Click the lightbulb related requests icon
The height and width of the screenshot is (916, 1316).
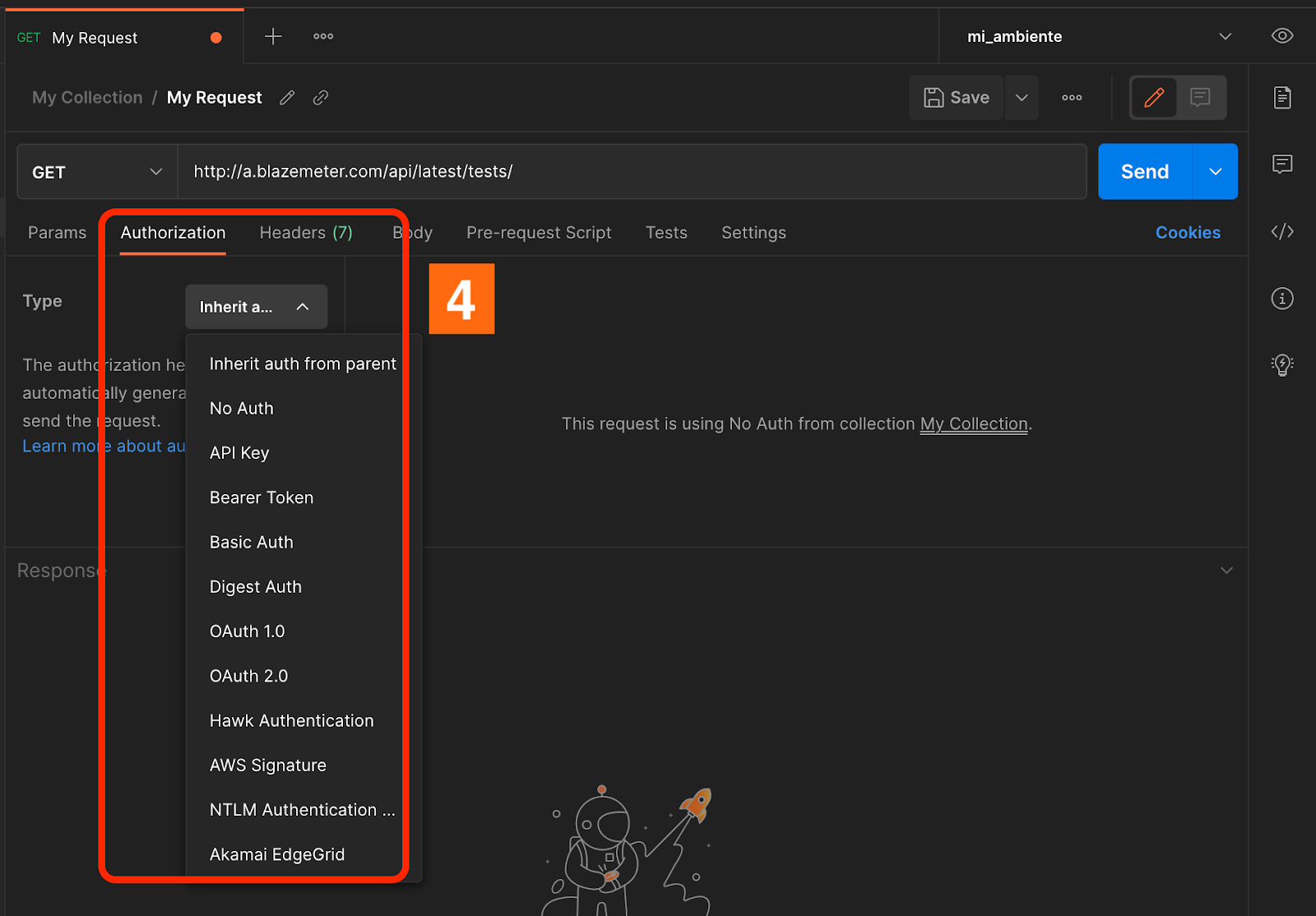(x=1281, y=364)
